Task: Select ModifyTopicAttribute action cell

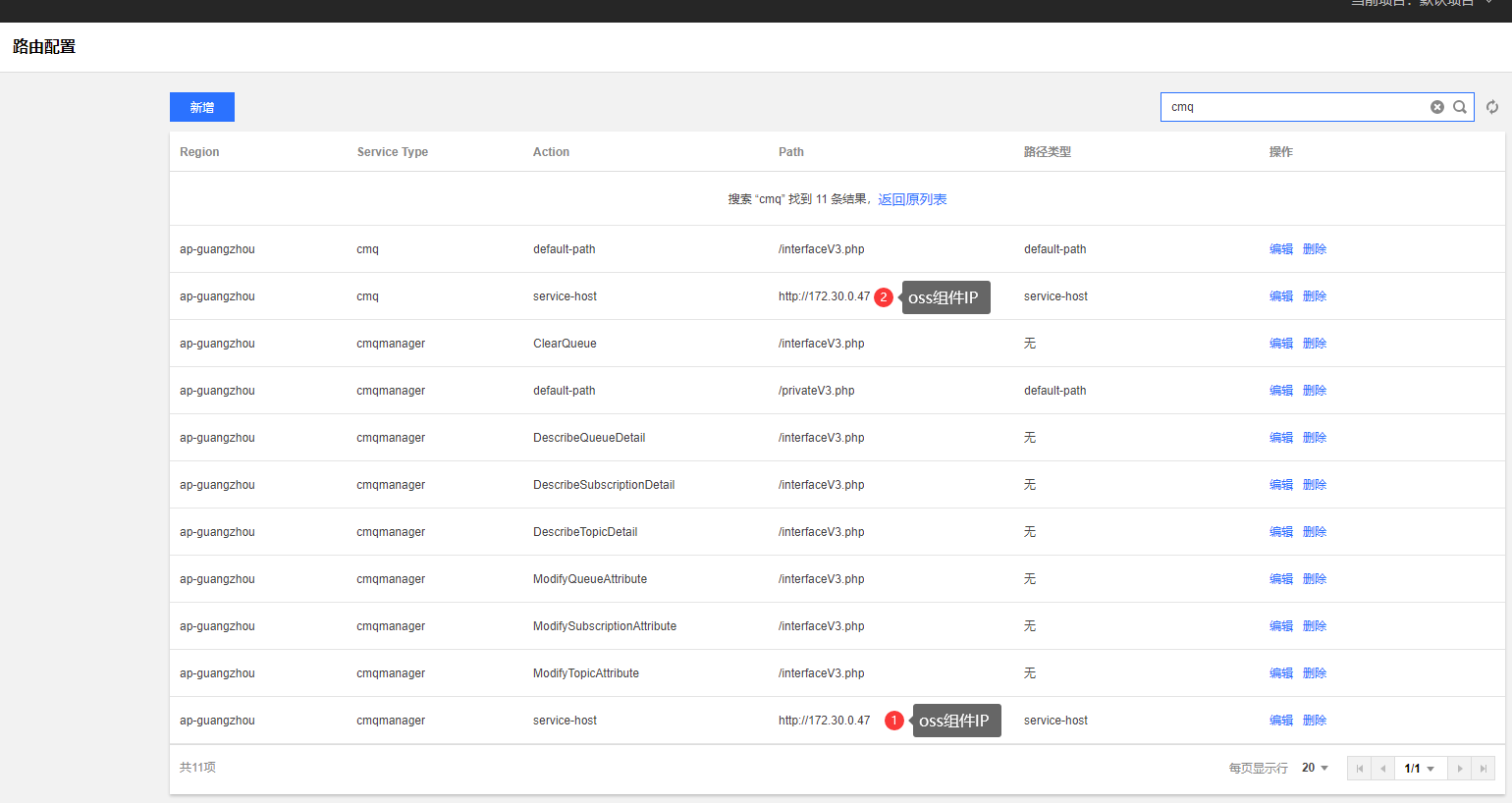Action: tap(586, 673)
